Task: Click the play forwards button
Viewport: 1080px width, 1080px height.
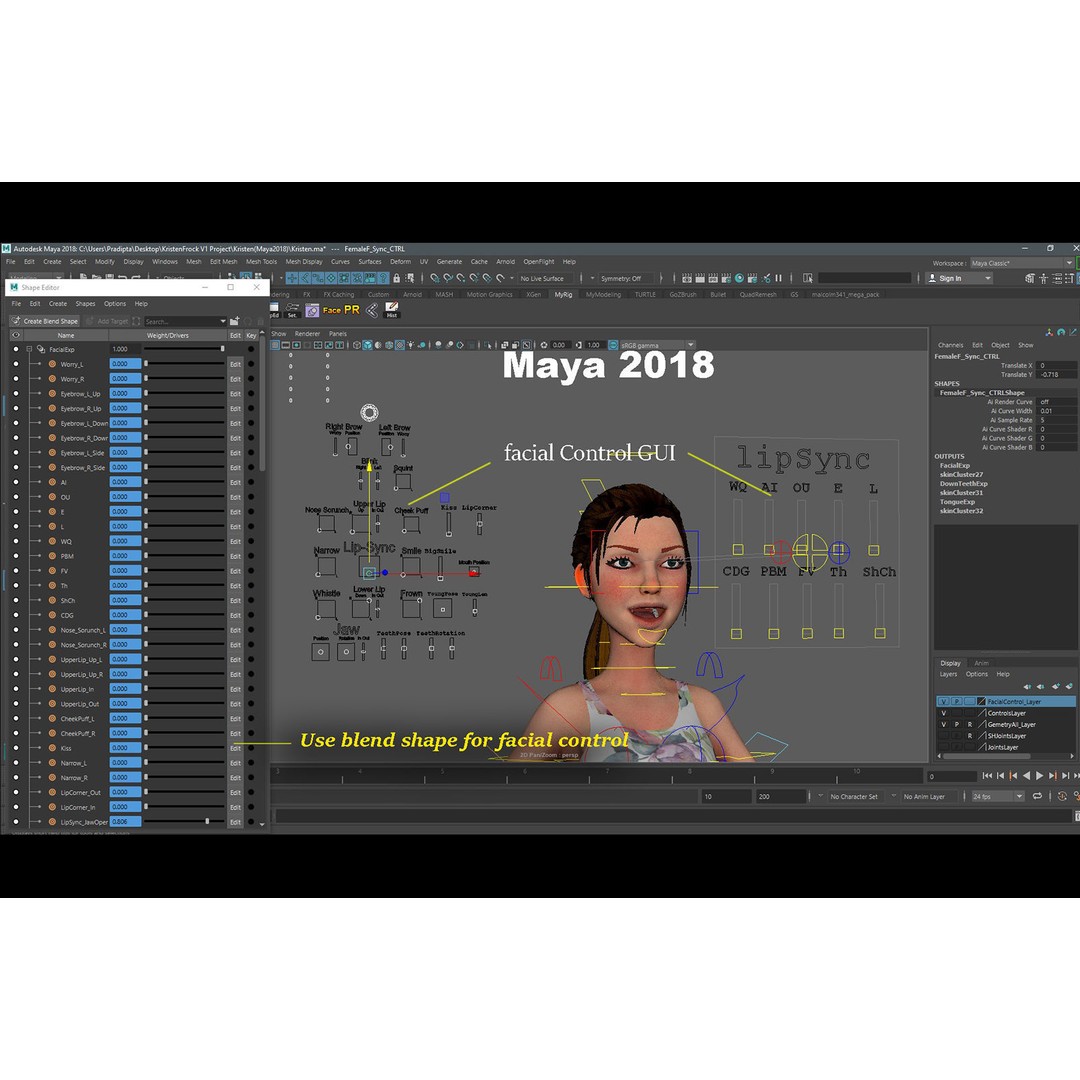Action: [x=1039, y=776]
